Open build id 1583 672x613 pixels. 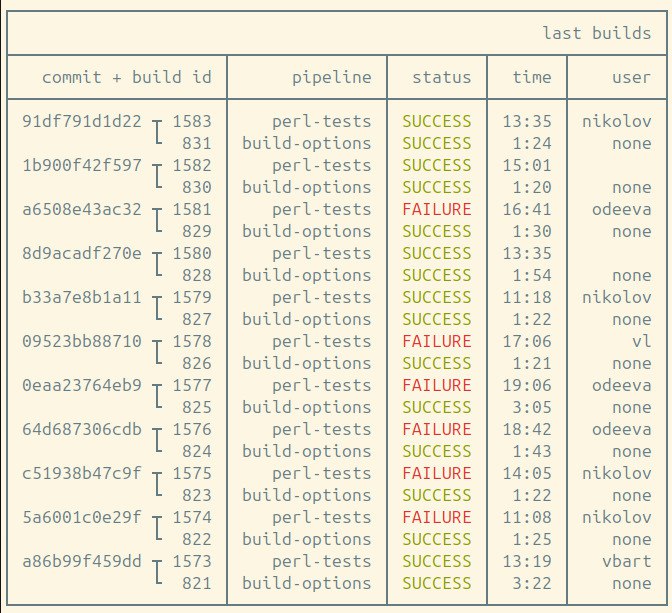click(192, 121)
